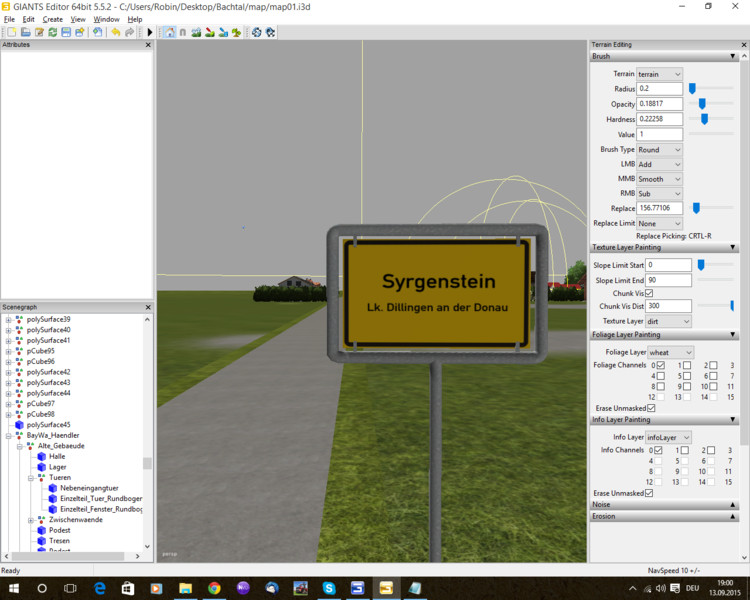Click the Open folder toolbar icon
The image size is (750, 600).
click(x=25, y=32)
